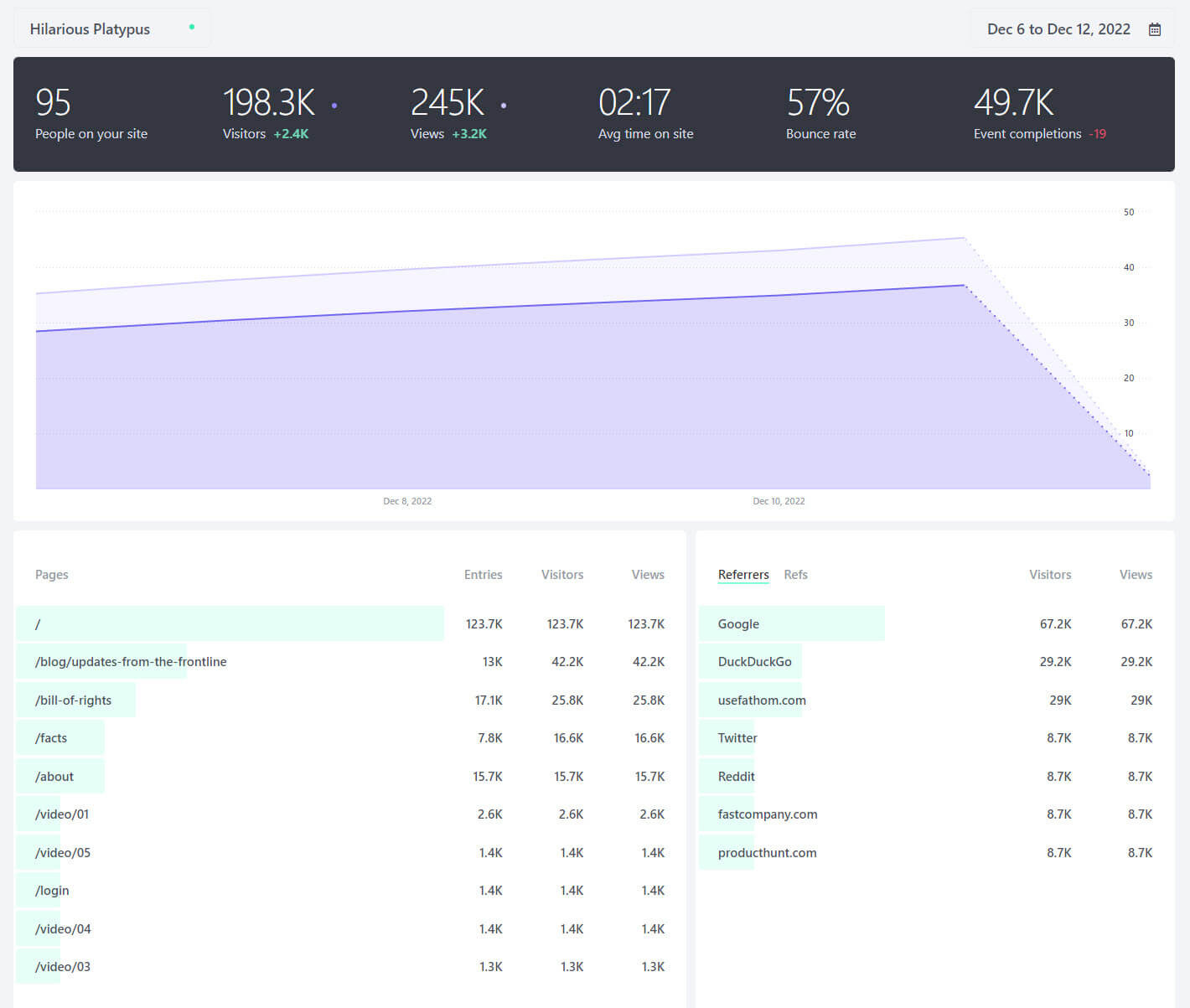Click Pages table Visitors column header
Viewport: 1190px width, 1008px height.
click(x=561, y=575)
